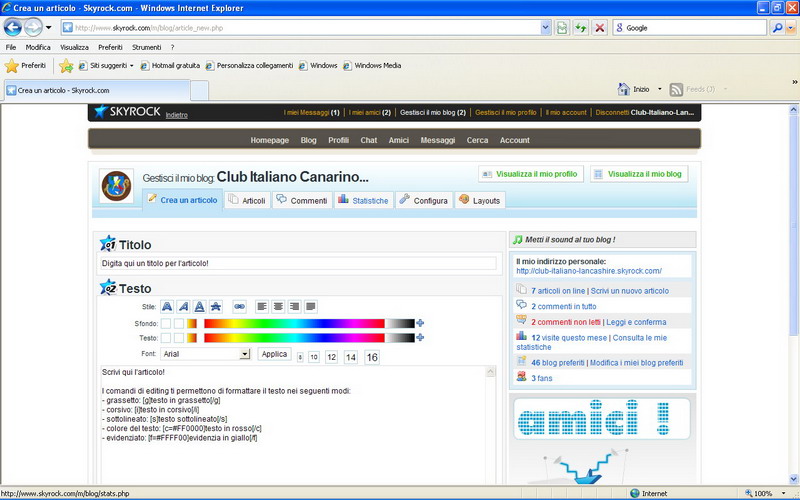Screen dimensions: 800x500
Task: Open recent pages dropdown beside Forward
Action: click(x=48, y=28)
